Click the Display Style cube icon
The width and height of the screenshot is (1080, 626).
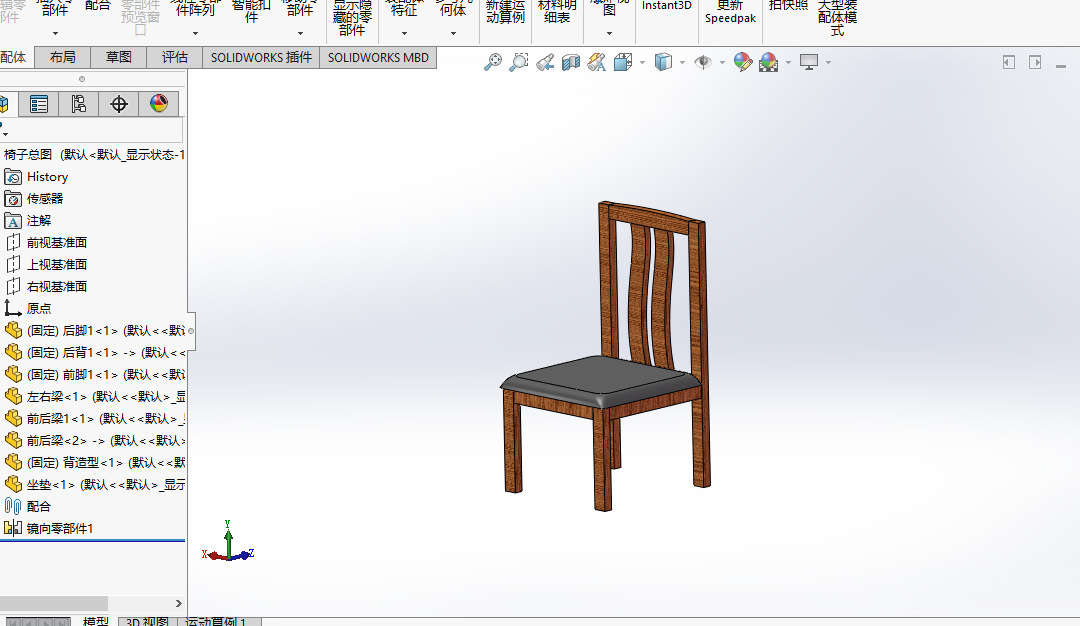pos(663,63)
